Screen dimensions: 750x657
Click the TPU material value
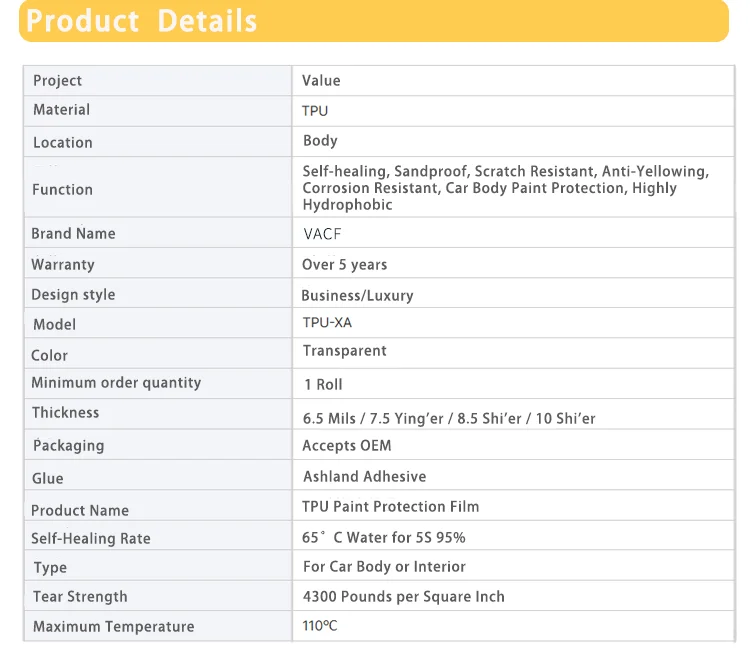click(315, 111)
